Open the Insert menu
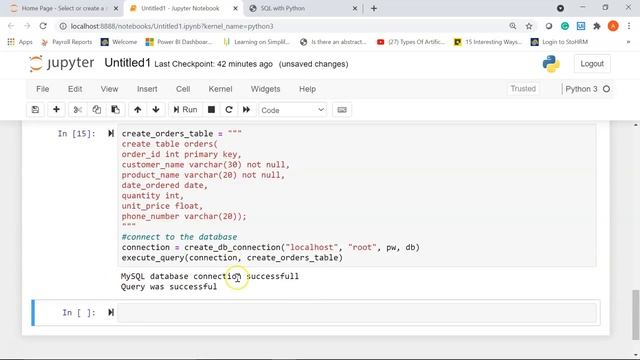This screenshot has height=360, width=640. (147, 89)
